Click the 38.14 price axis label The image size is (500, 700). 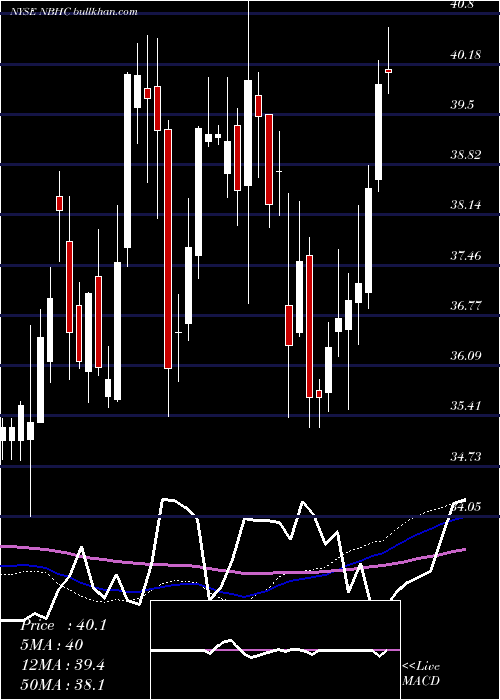point(466,205)
